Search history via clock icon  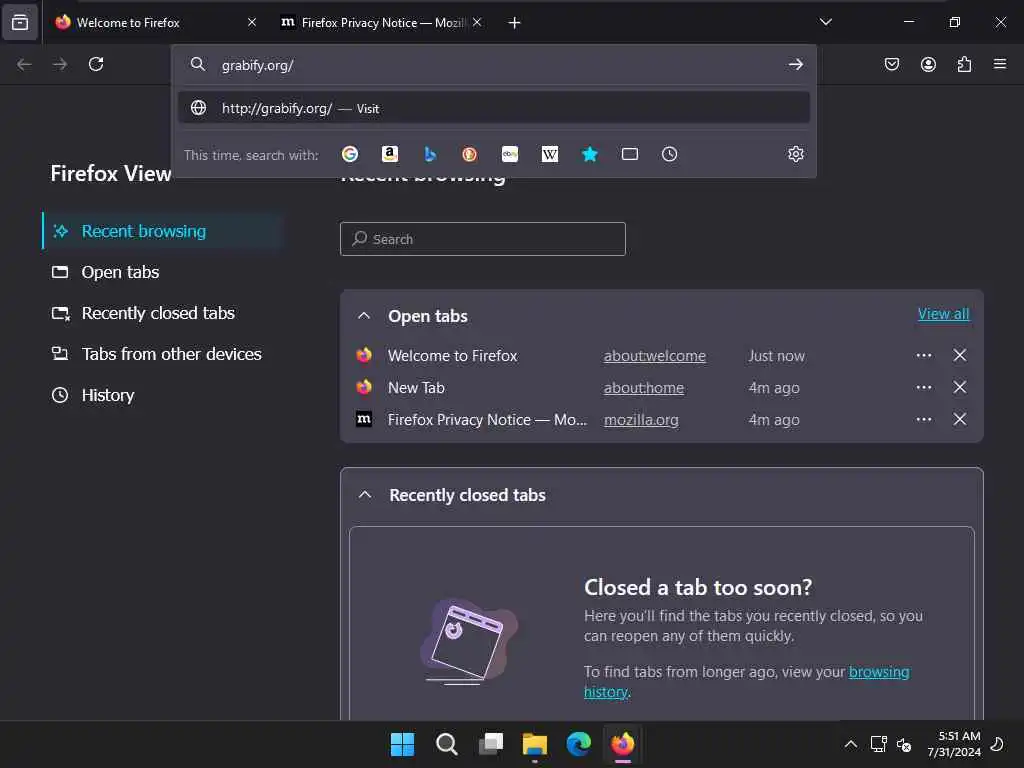(669, 154)
